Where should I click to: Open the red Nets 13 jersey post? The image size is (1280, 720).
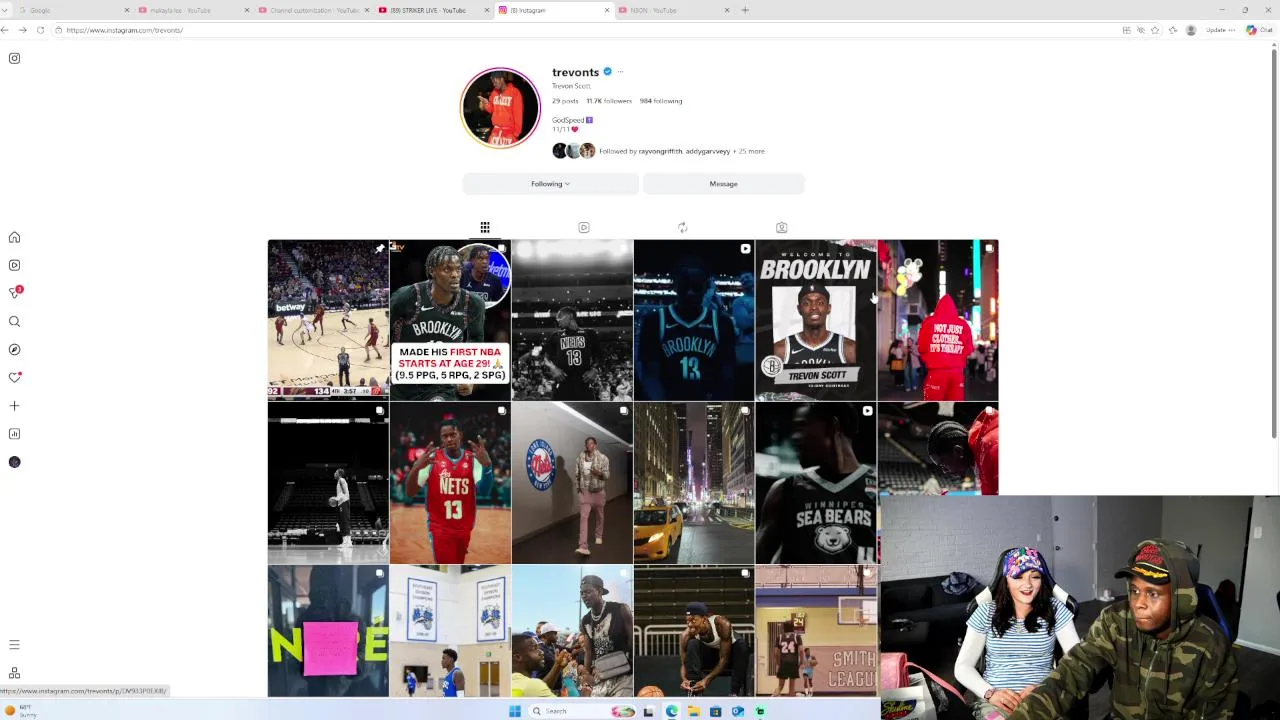click(x=450, y=483)
